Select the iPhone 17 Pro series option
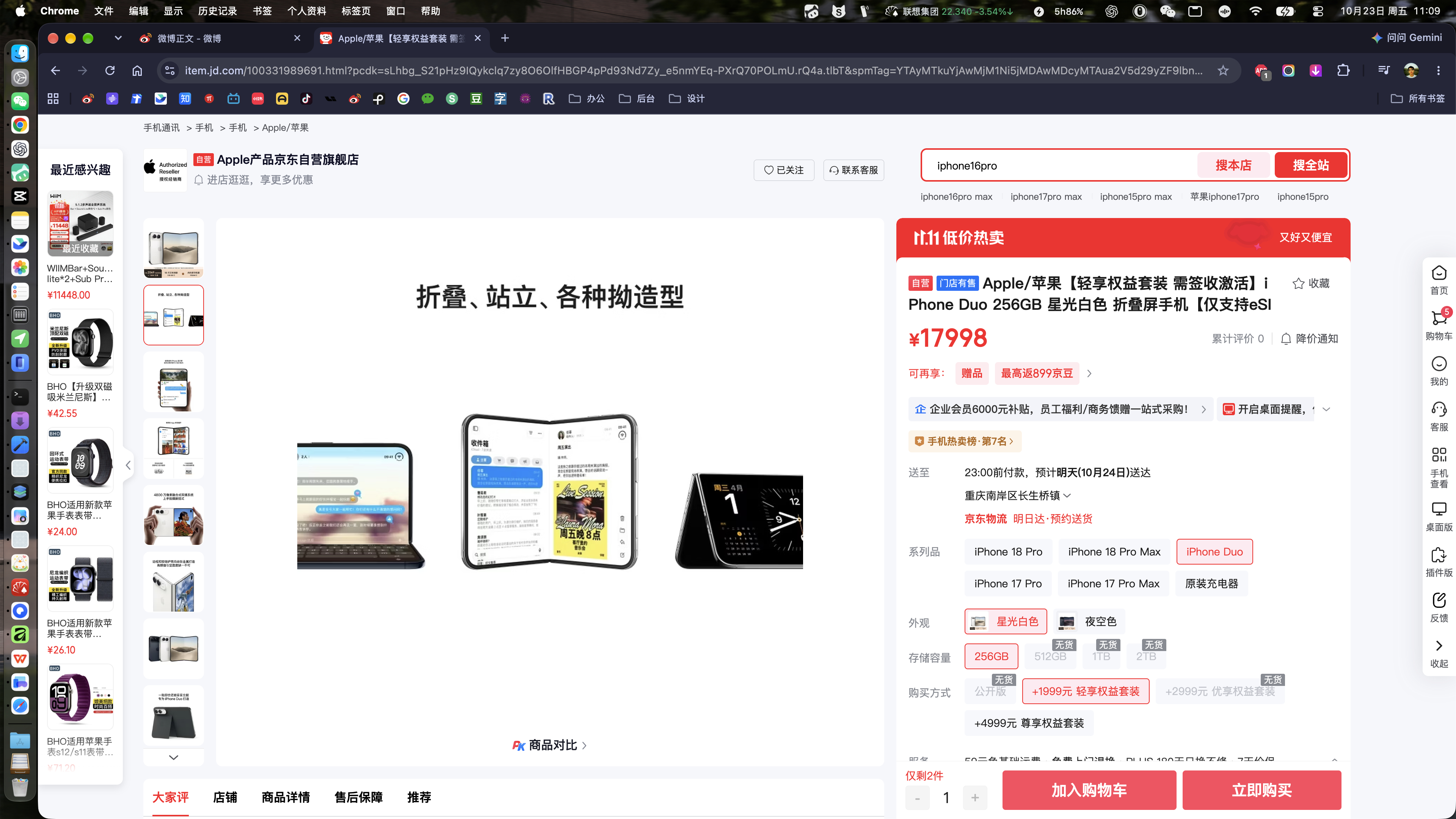The height and width of the screenshot is (819, 1456). pos(1008,584)
